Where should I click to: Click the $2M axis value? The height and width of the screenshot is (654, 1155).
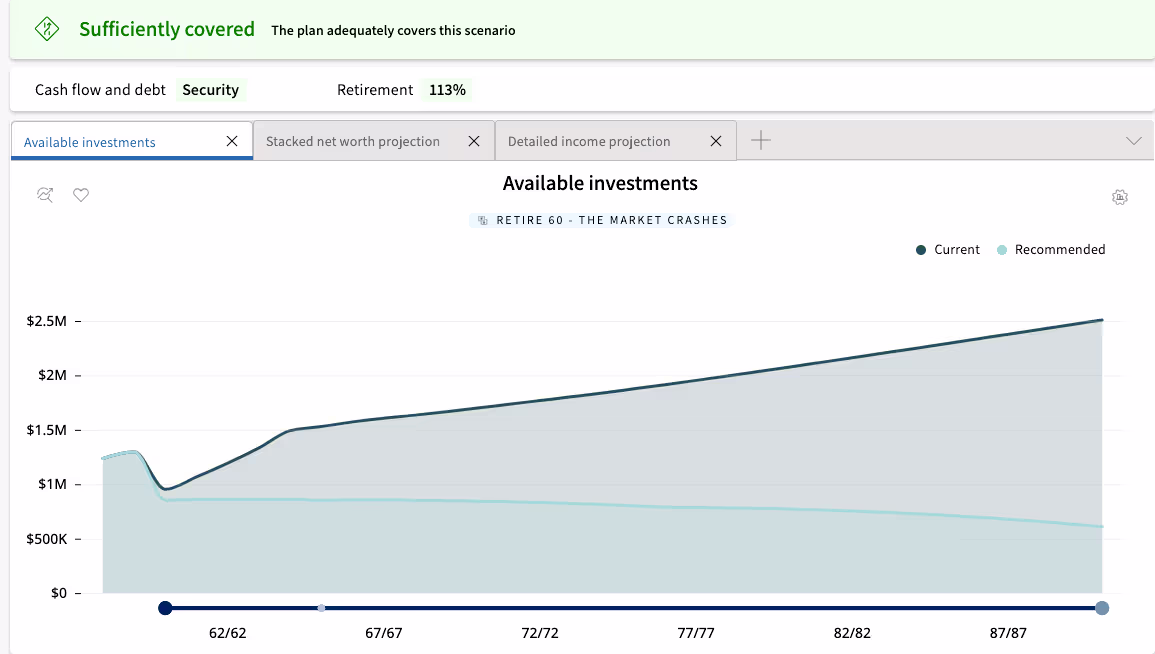[x=52, y=376]
